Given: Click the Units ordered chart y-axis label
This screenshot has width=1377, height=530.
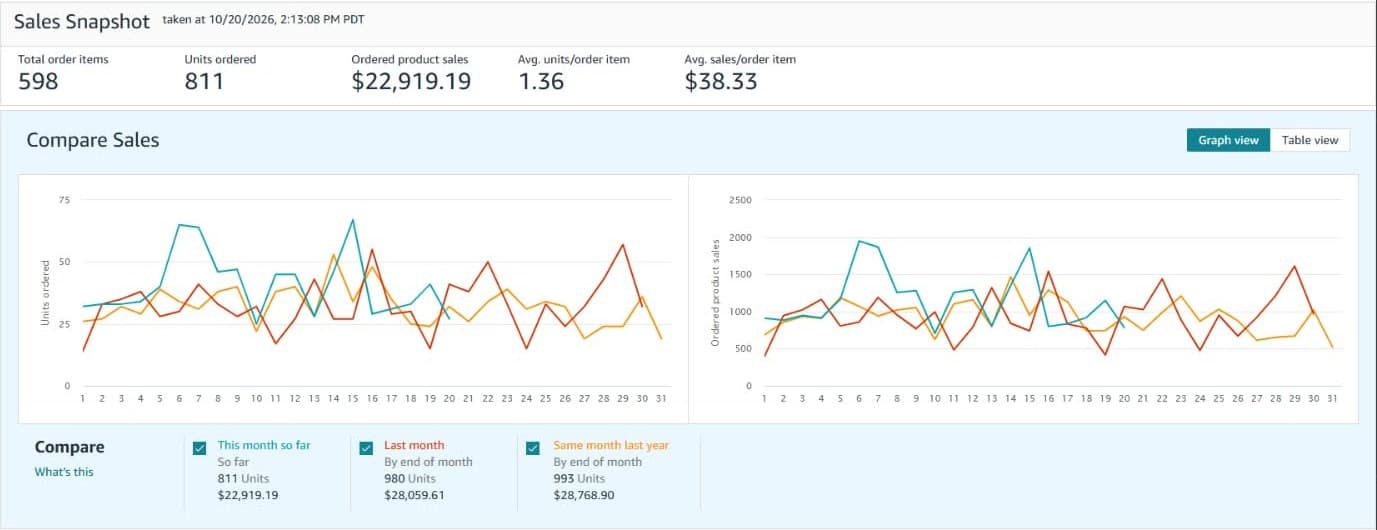Looking at the screenshot, I should point(44,293).
